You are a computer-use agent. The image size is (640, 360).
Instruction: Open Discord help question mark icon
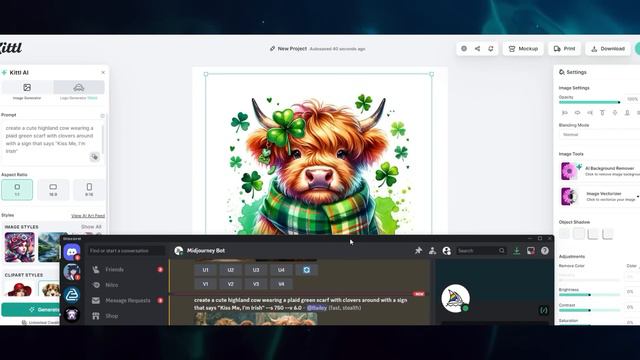[x=544, y=251]
